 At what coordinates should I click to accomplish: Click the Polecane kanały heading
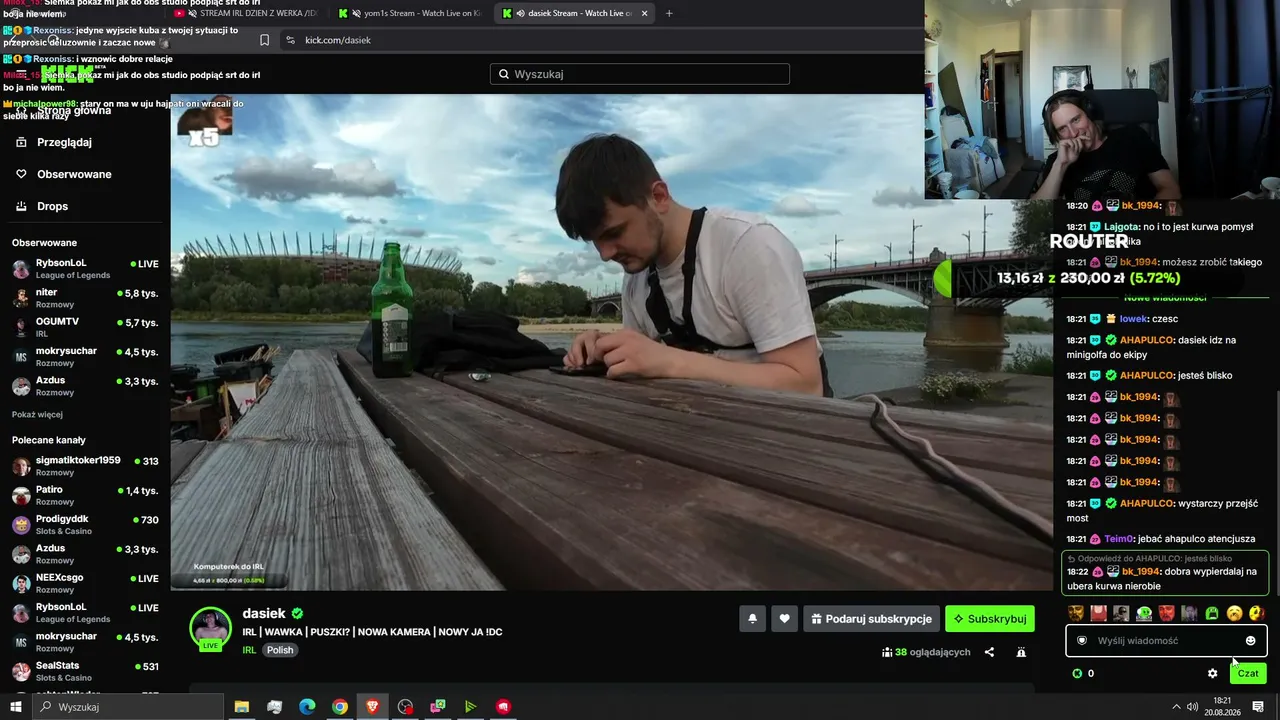(48, 440)
